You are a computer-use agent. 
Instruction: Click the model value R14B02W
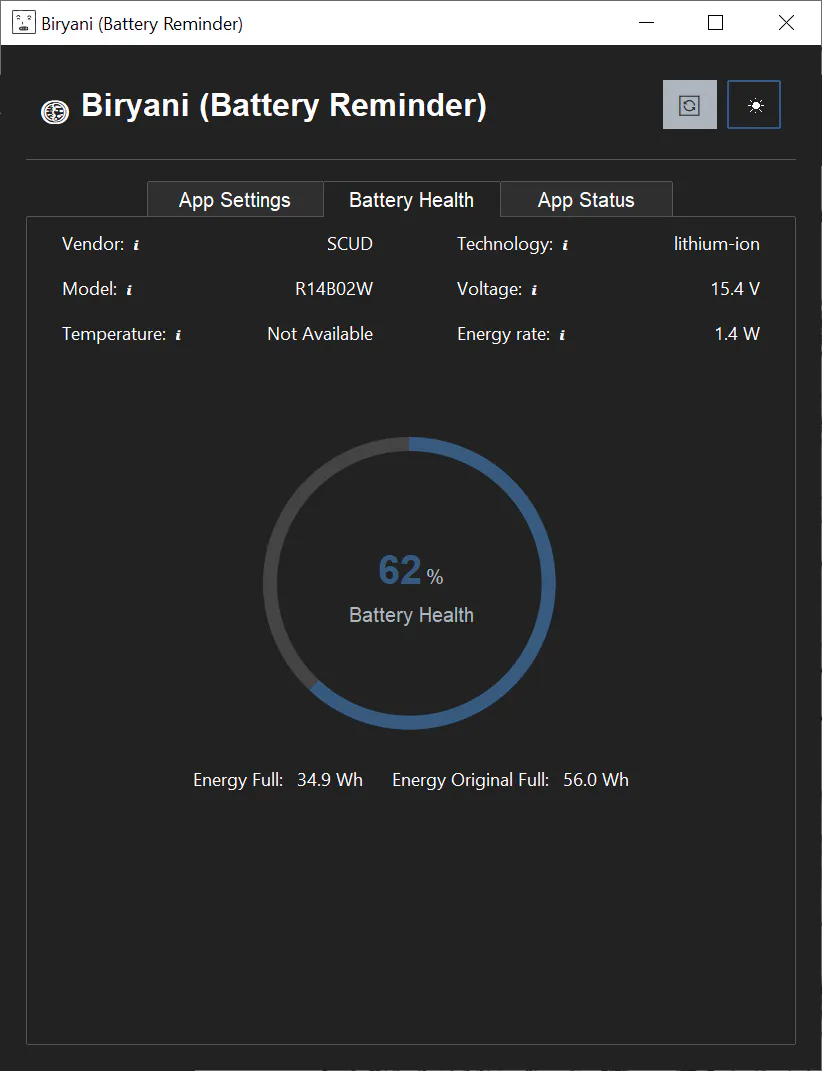point(334,289)
